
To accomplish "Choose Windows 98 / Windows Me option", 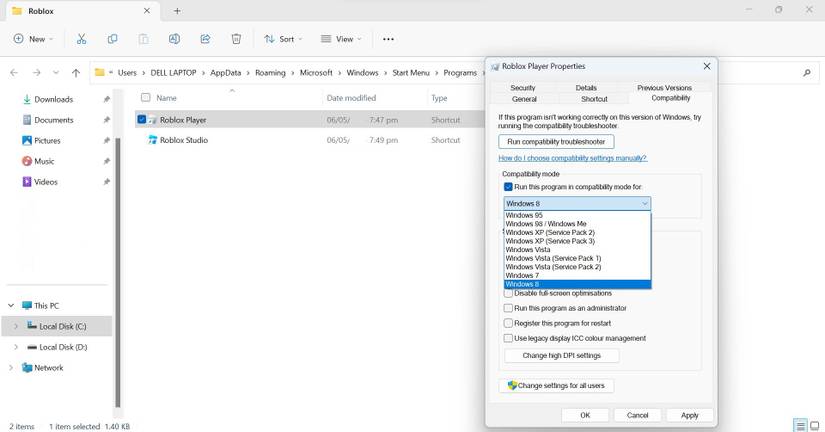I will (x=577, y=224).
